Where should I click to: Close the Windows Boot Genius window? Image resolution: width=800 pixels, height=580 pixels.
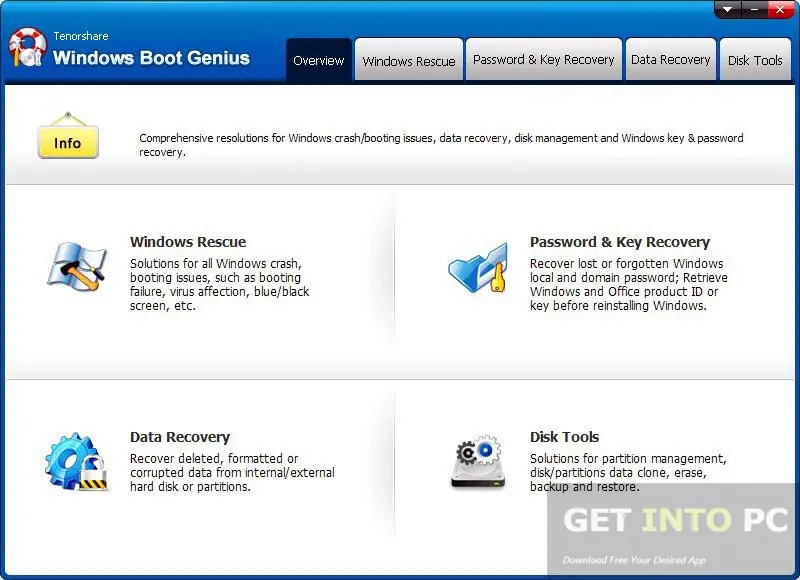pyautogui.click(x=780, y=9)
